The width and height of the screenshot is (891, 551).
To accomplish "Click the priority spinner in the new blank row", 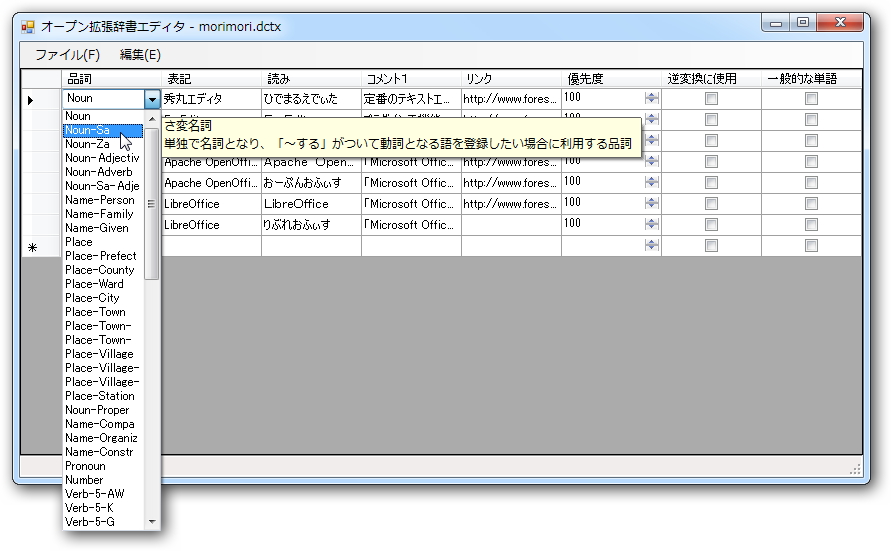I will pos(652,245).
